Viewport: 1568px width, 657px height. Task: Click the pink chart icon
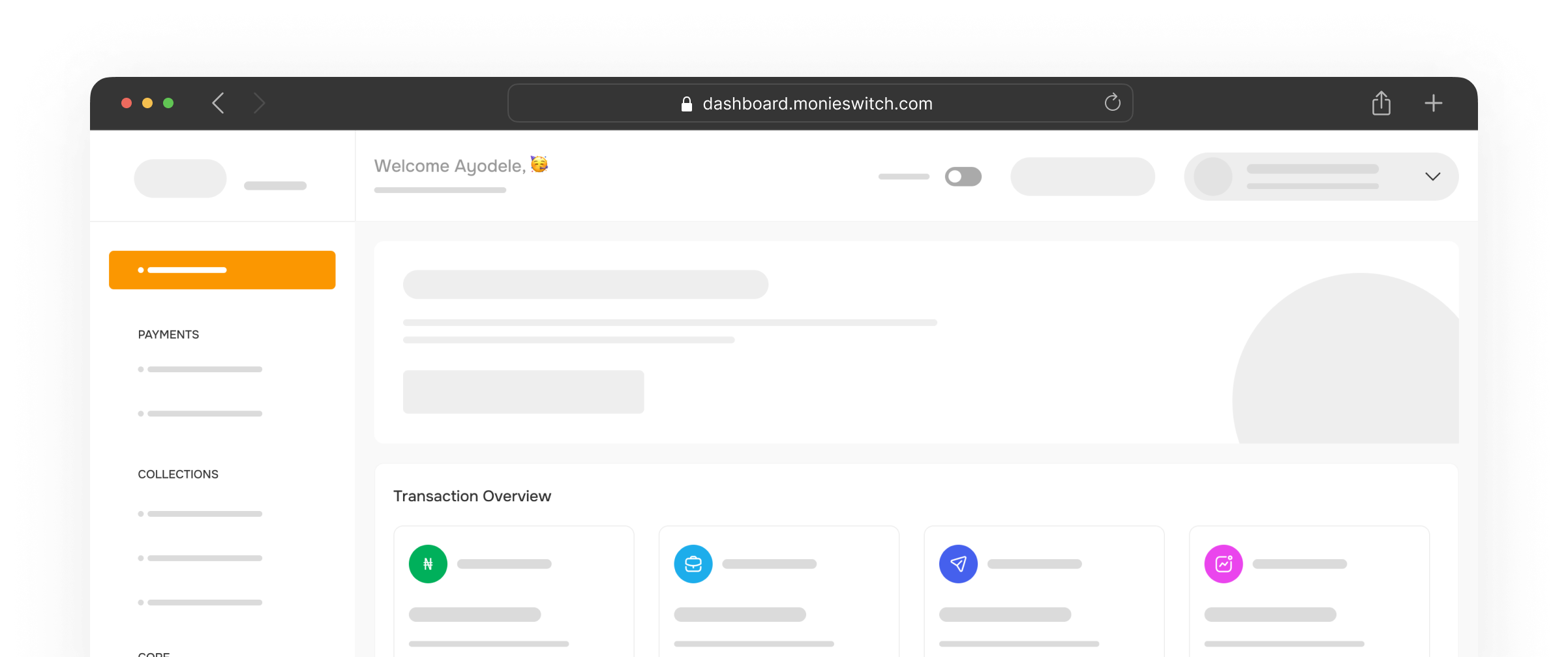[x=1223, y=564]
